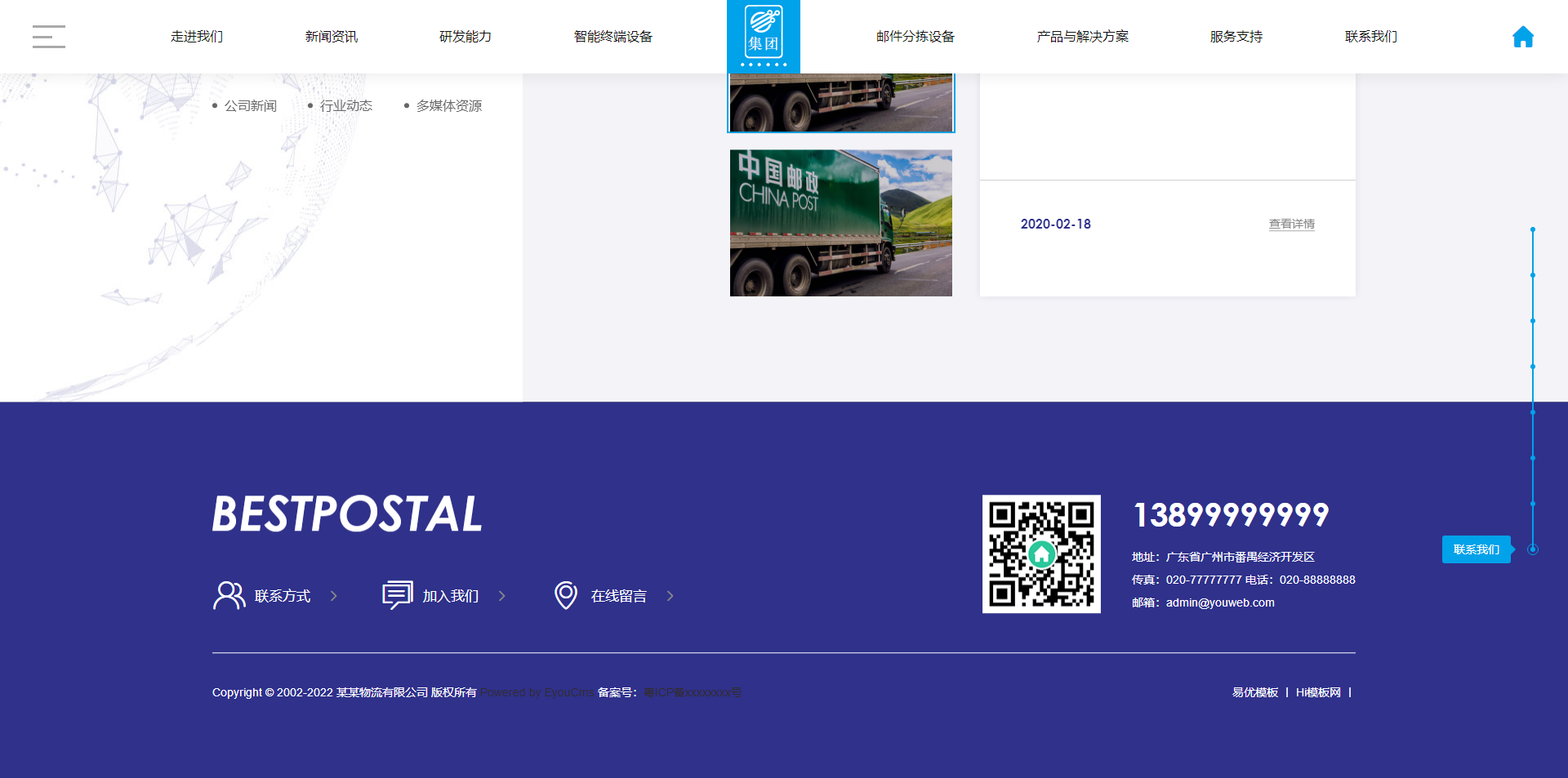This screenshot has height=778, width=1568.
Task: Click the 在线留言 location pin icon
Action: (x=566, y=595)
